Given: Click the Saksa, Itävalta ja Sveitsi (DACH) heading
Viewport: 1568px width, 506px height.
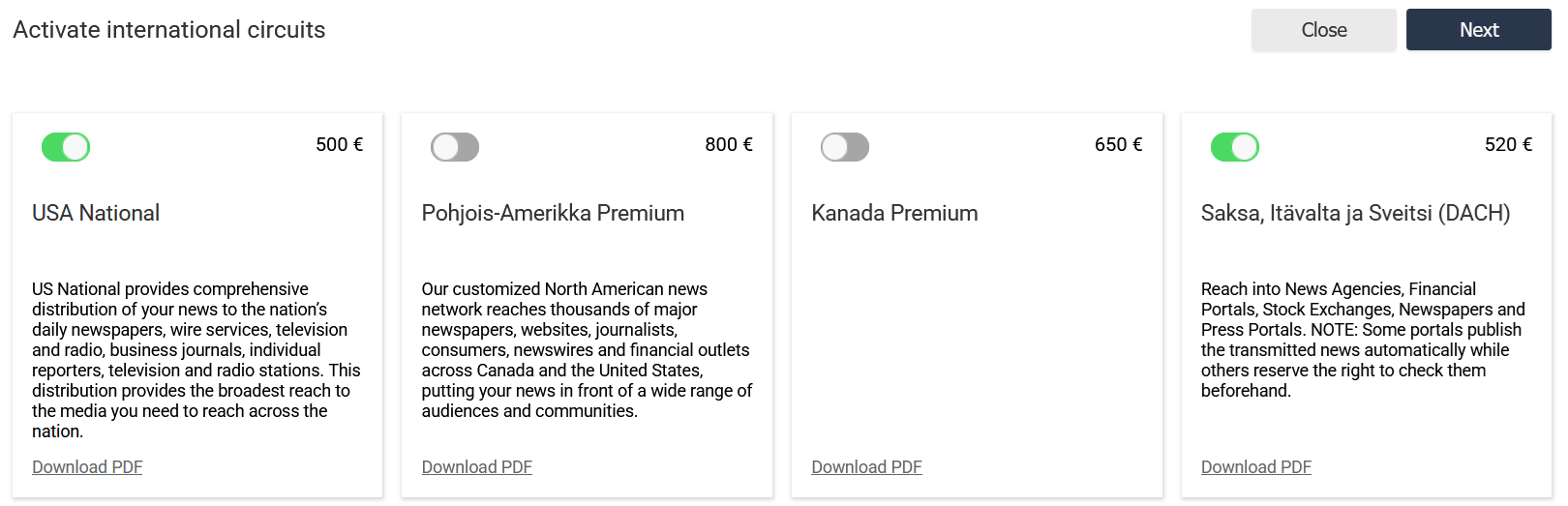Looking at the screenshot, I should tap(1355, 213).
